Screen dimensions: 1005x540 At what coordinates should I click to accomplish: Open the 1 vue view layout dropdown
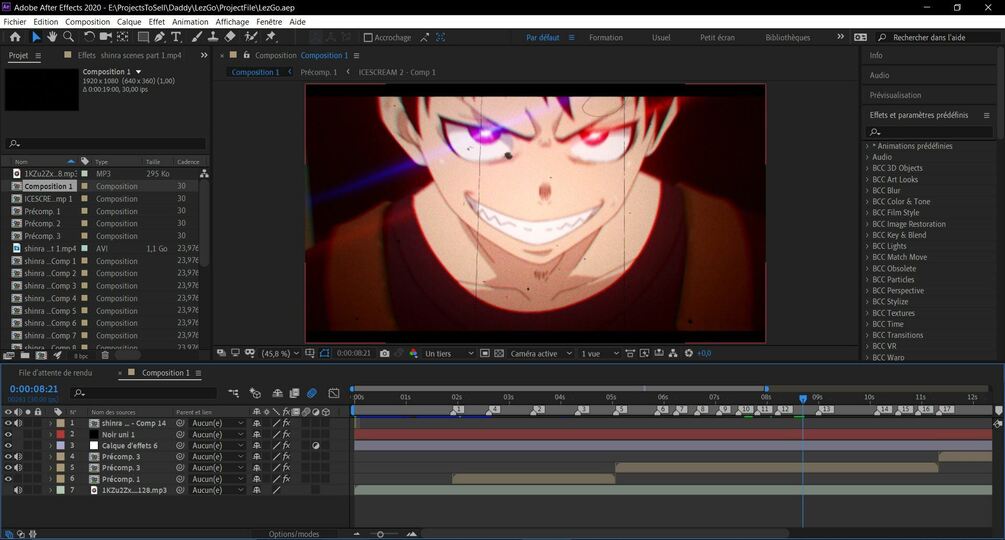(600, 353)
